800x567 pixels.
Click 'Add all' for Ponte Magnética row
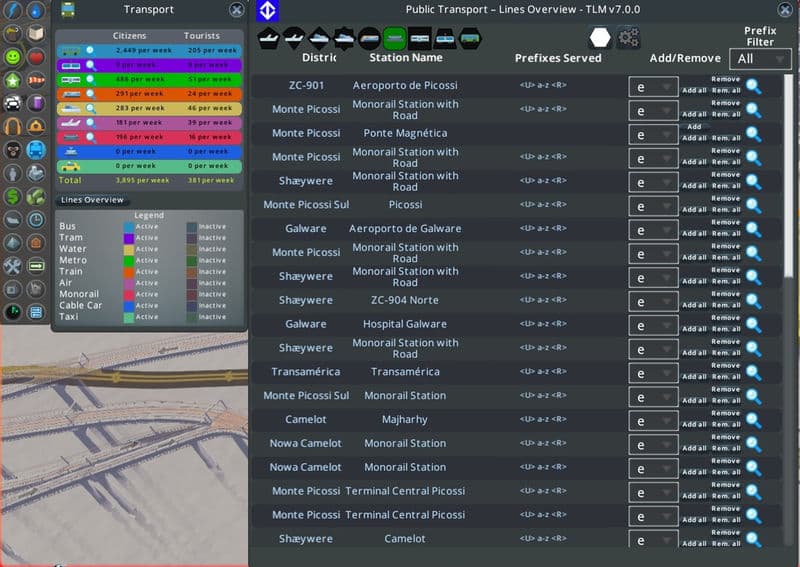point(694,137)
